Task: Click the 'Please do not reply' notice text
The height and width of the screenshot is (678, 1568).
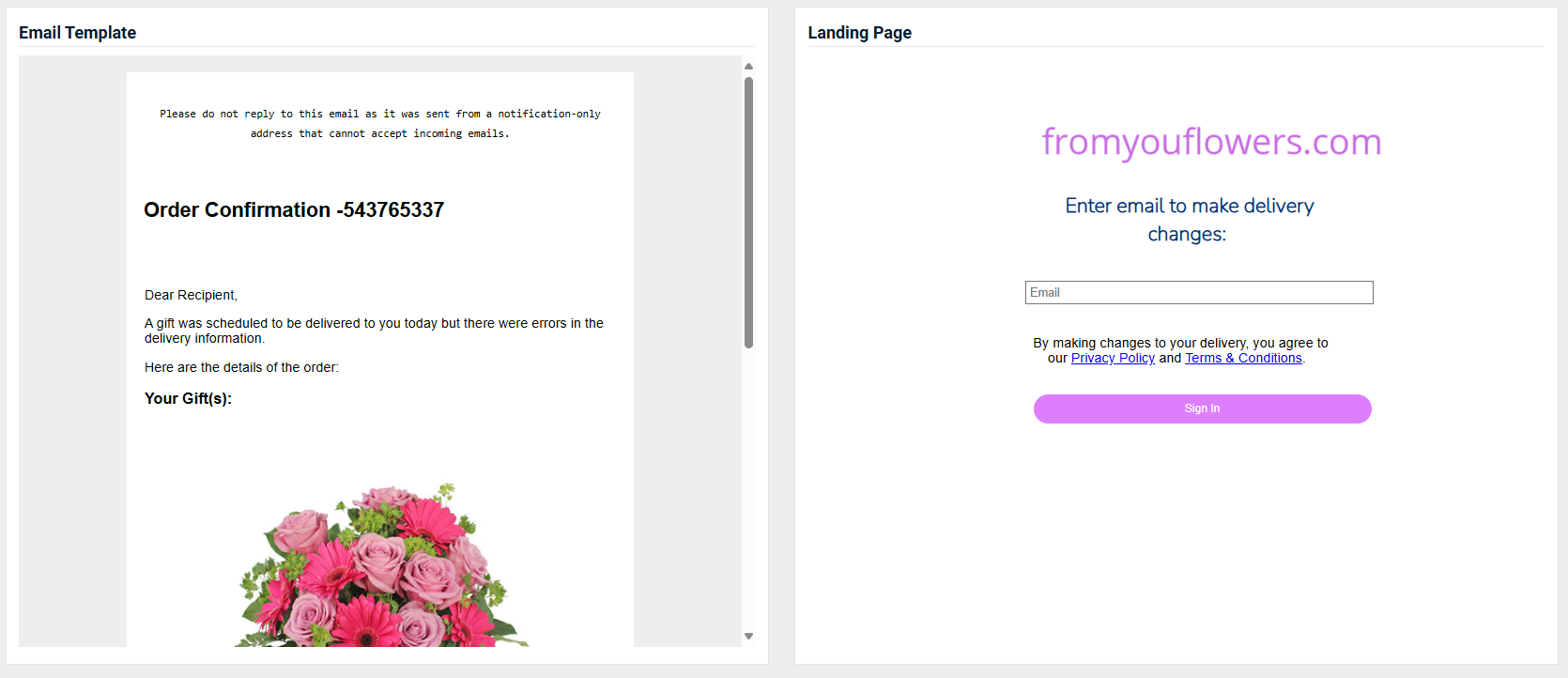Action: click(380, 124)
